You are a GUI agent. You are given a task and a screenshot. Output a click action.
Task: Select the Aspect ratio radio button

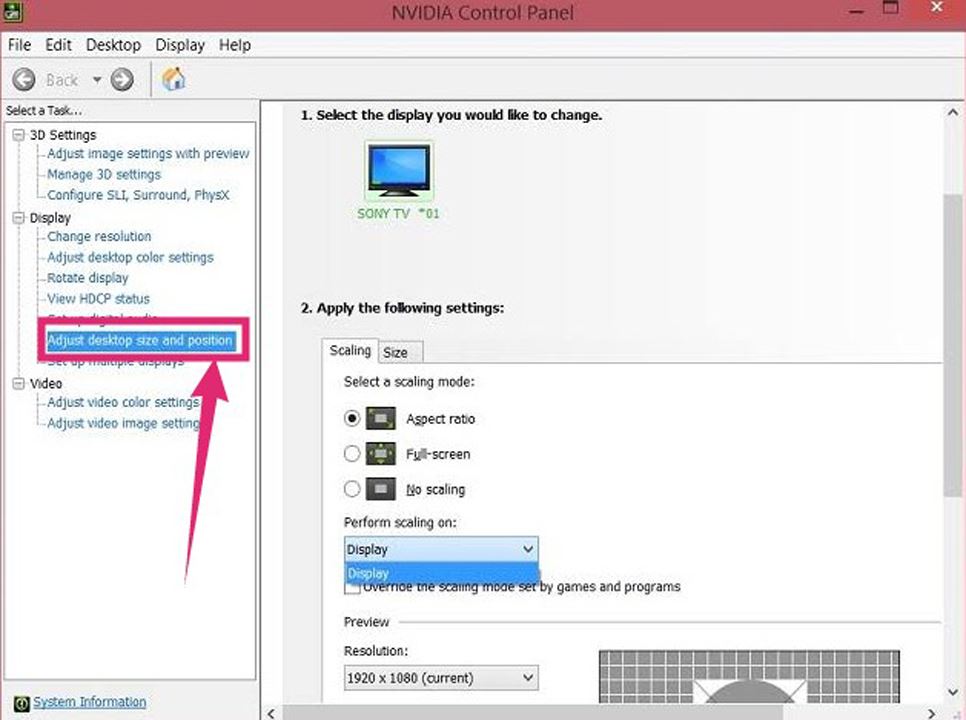click(x=352, y=419)
